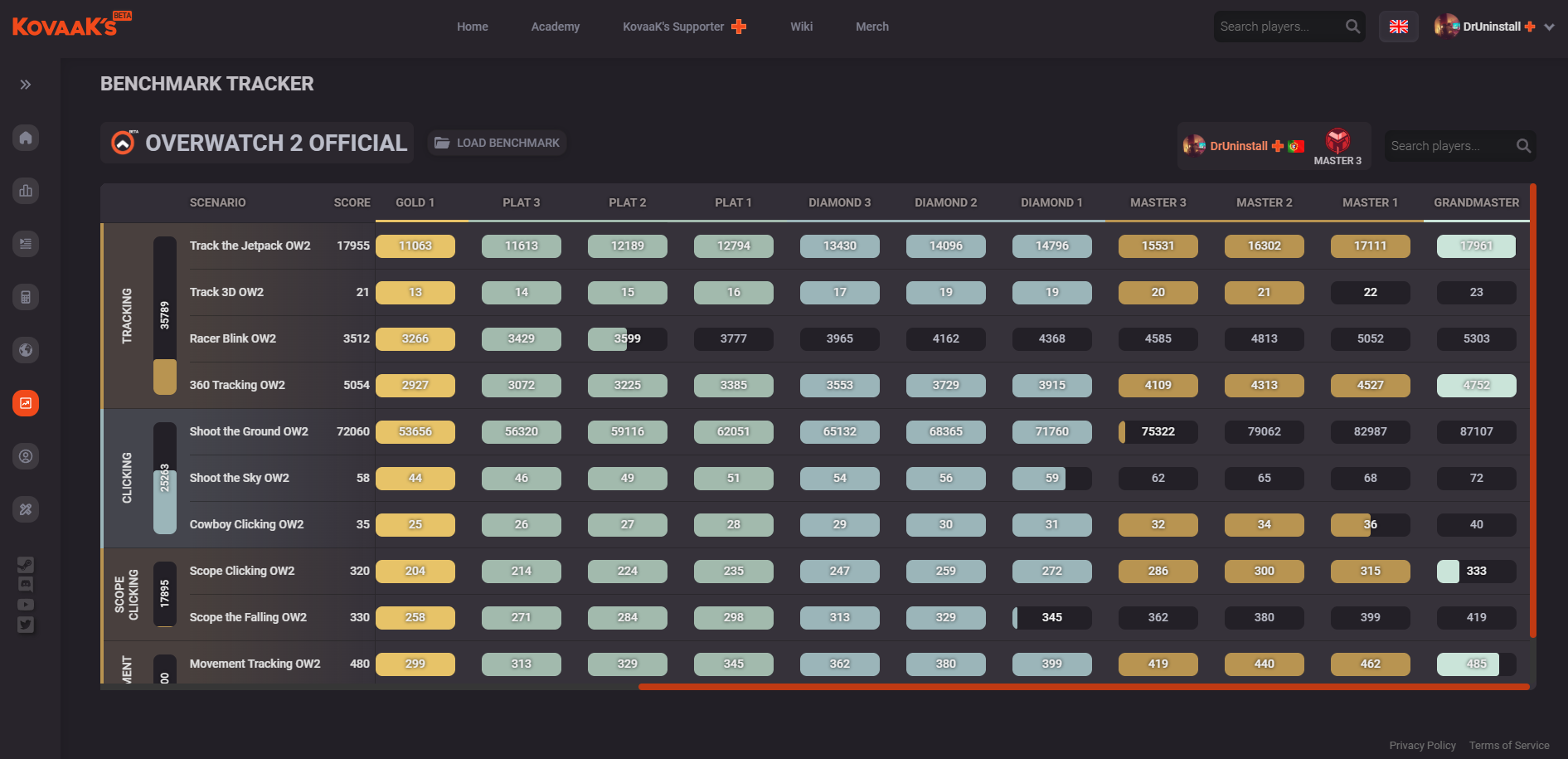The width and height of the screenshot is (1568, 759).
Task: Click the SCORE column header
Action: click(352, 202)
